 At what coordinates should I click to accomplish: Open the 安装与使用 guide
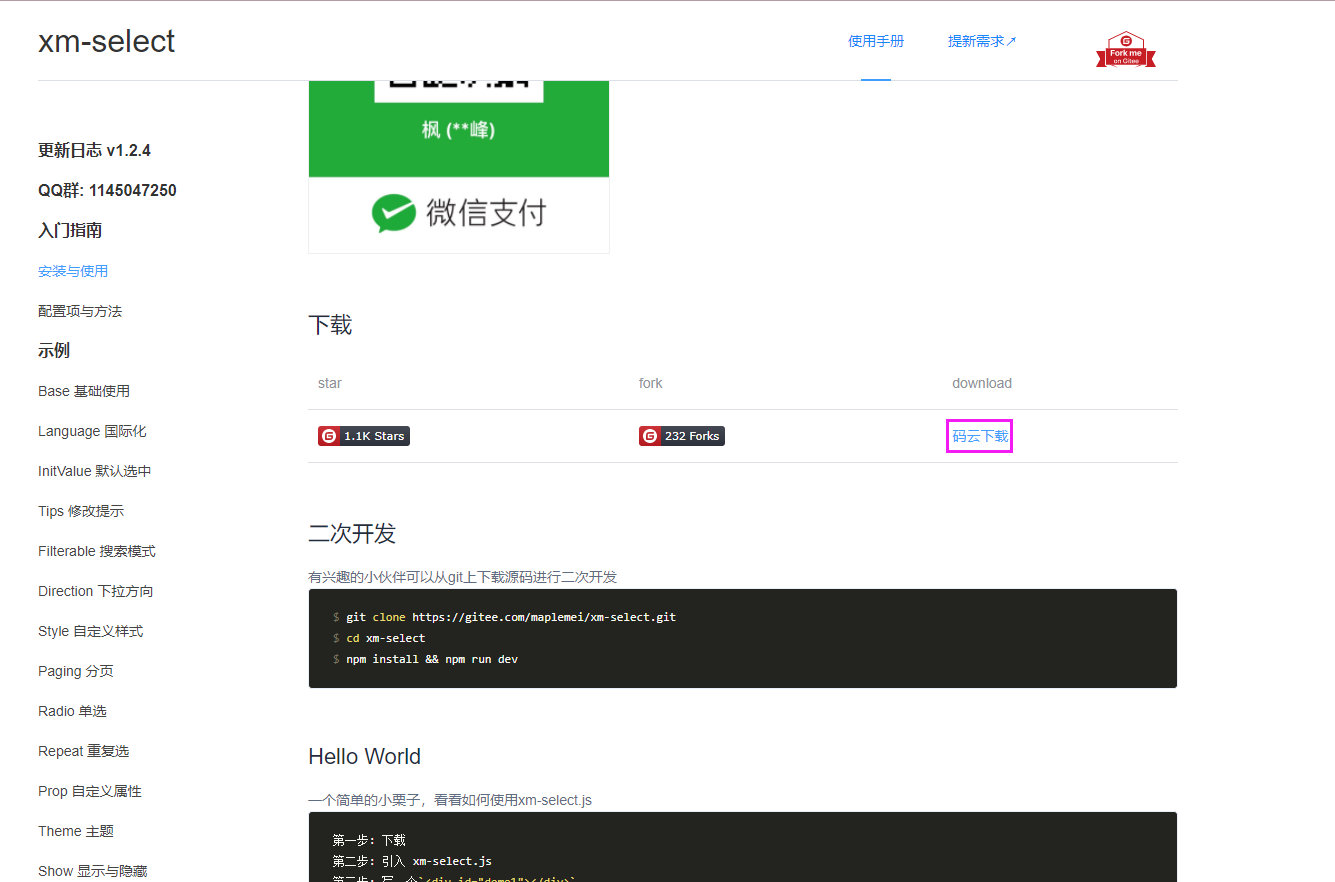tap(72, 270)
